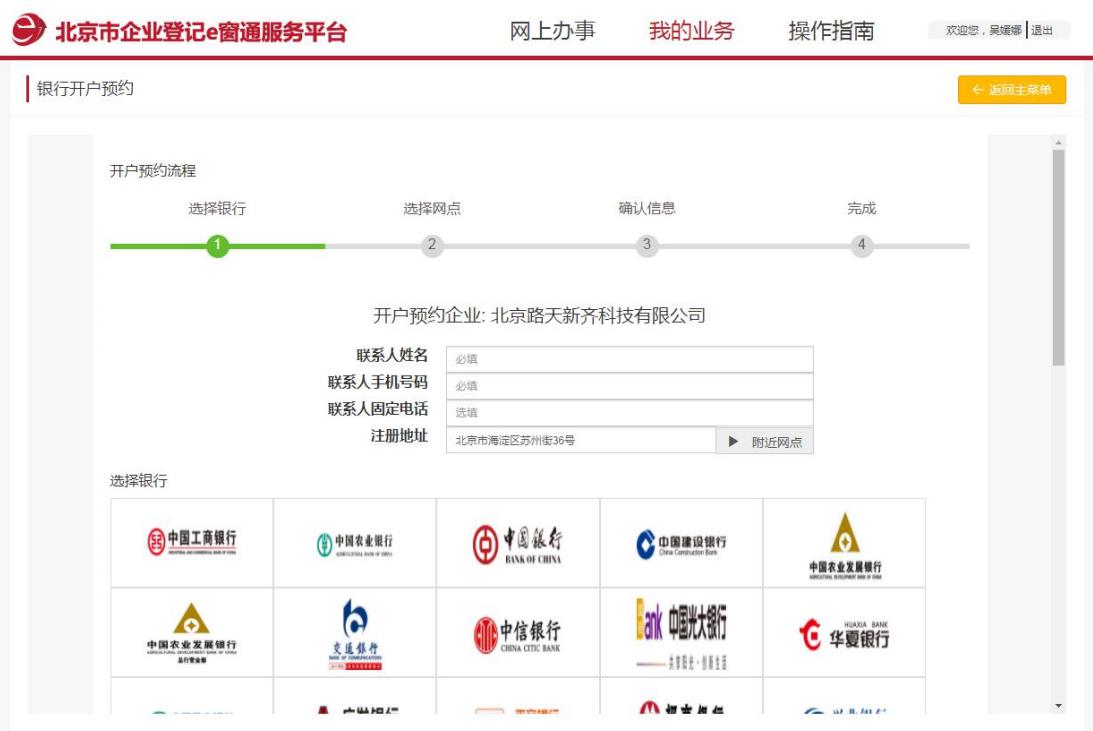Click the platform logo icon in the header
This screenshot has width=1093, height=731.
click(27, 31)
